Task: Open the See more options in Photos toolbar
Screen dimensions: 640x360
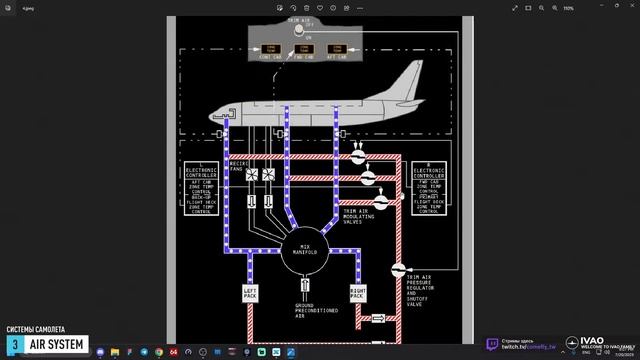Action: [360, 8]
